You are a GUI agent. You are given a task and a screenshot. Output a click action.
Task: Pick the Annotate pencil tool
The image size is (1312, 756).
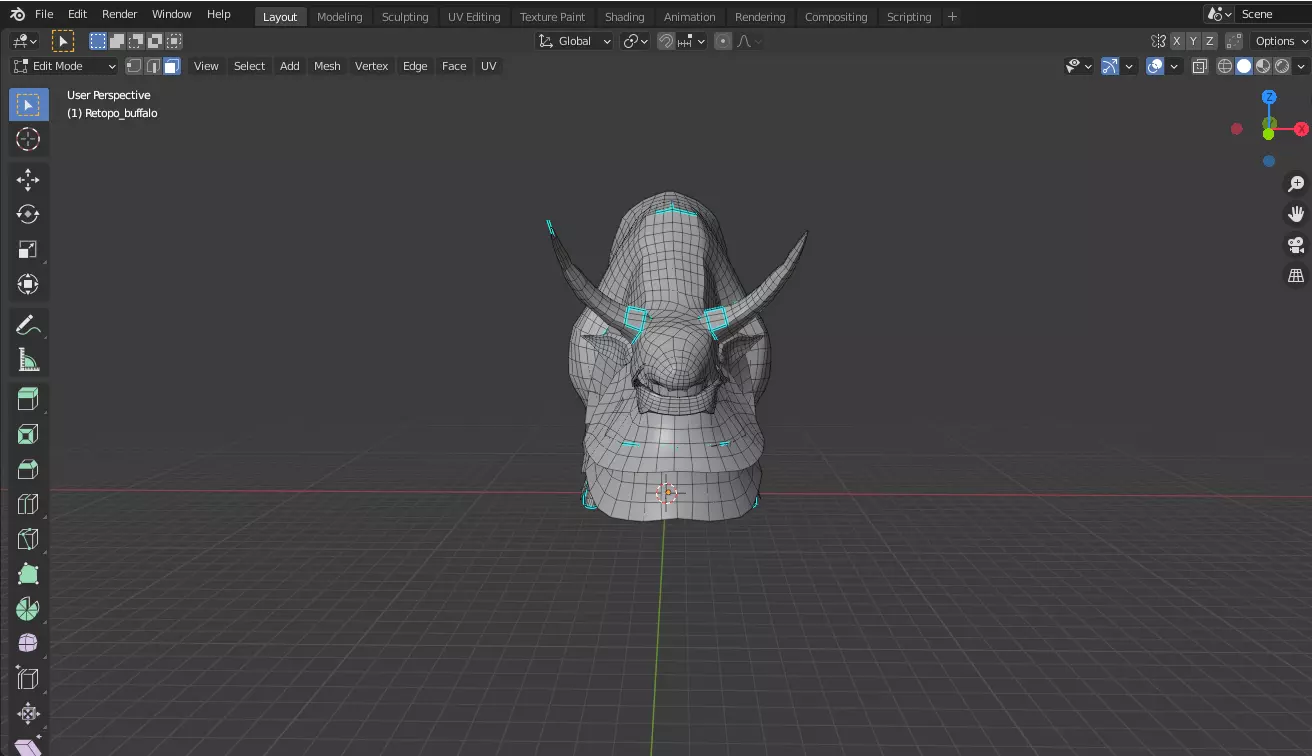tap(28, 325)
